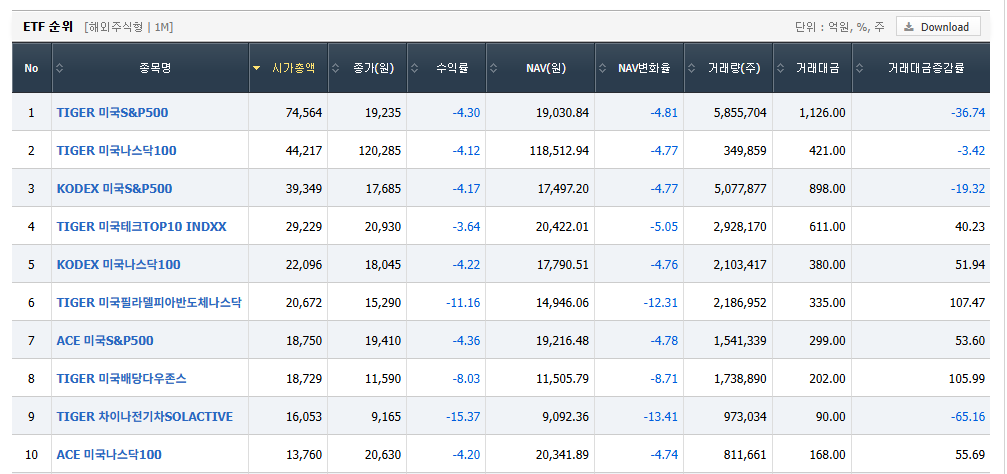This screenshot has width=1007, height=474.
Task: Select trading value 898.00
Action: pyautogui.click(x=827, y=188)
